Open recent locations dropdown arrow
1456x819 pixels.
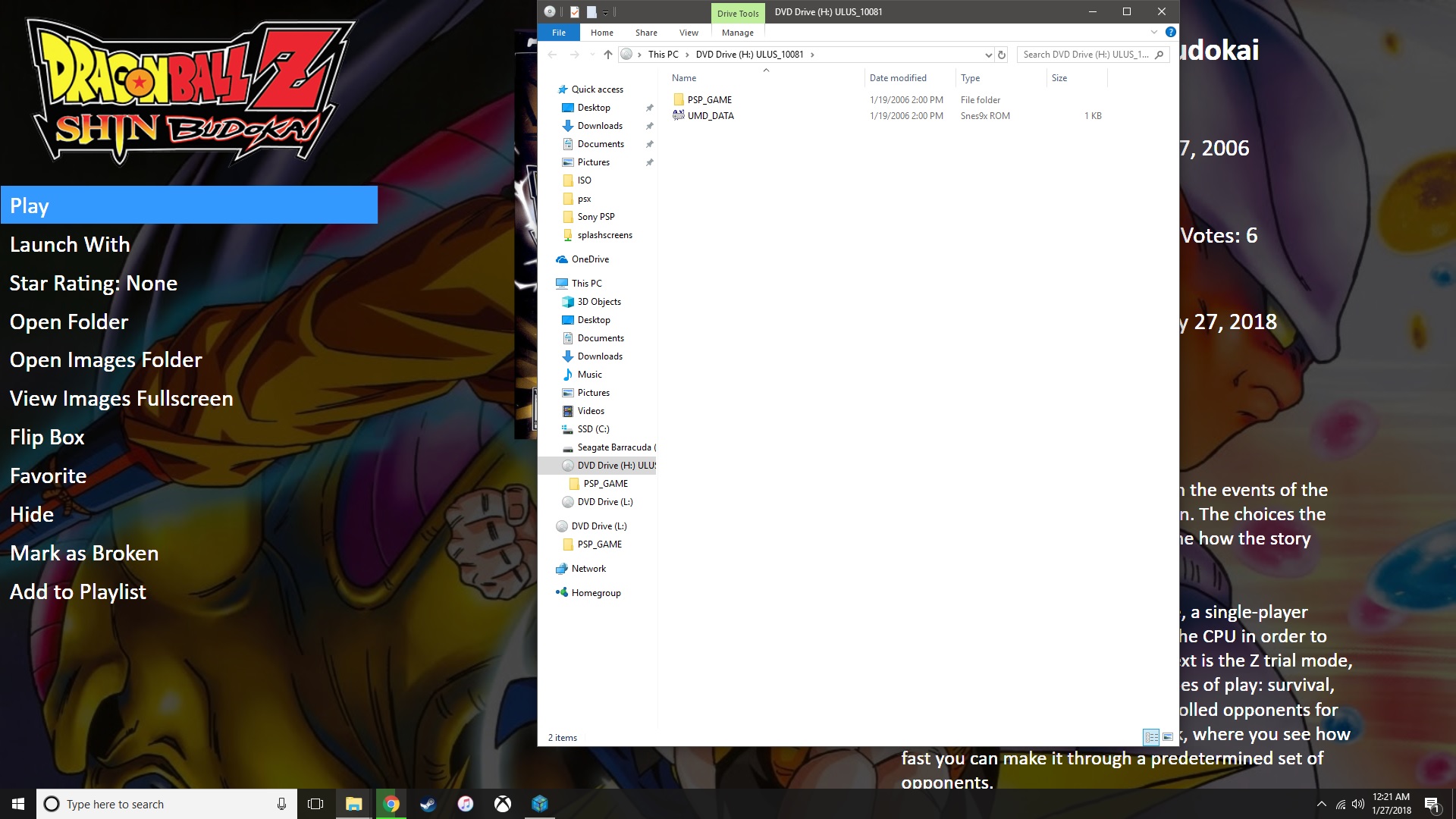pyautogui.click(x=592, y=55)
